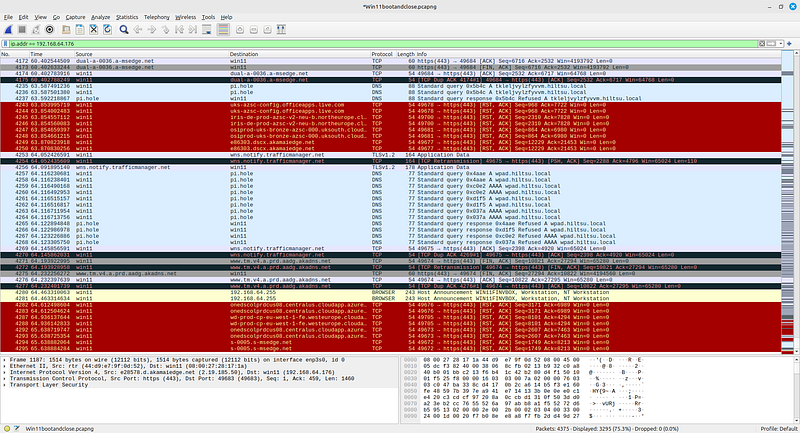Sort by the Destination column header
The width and height of the screenshot is (800, 433).
point(299,54)
